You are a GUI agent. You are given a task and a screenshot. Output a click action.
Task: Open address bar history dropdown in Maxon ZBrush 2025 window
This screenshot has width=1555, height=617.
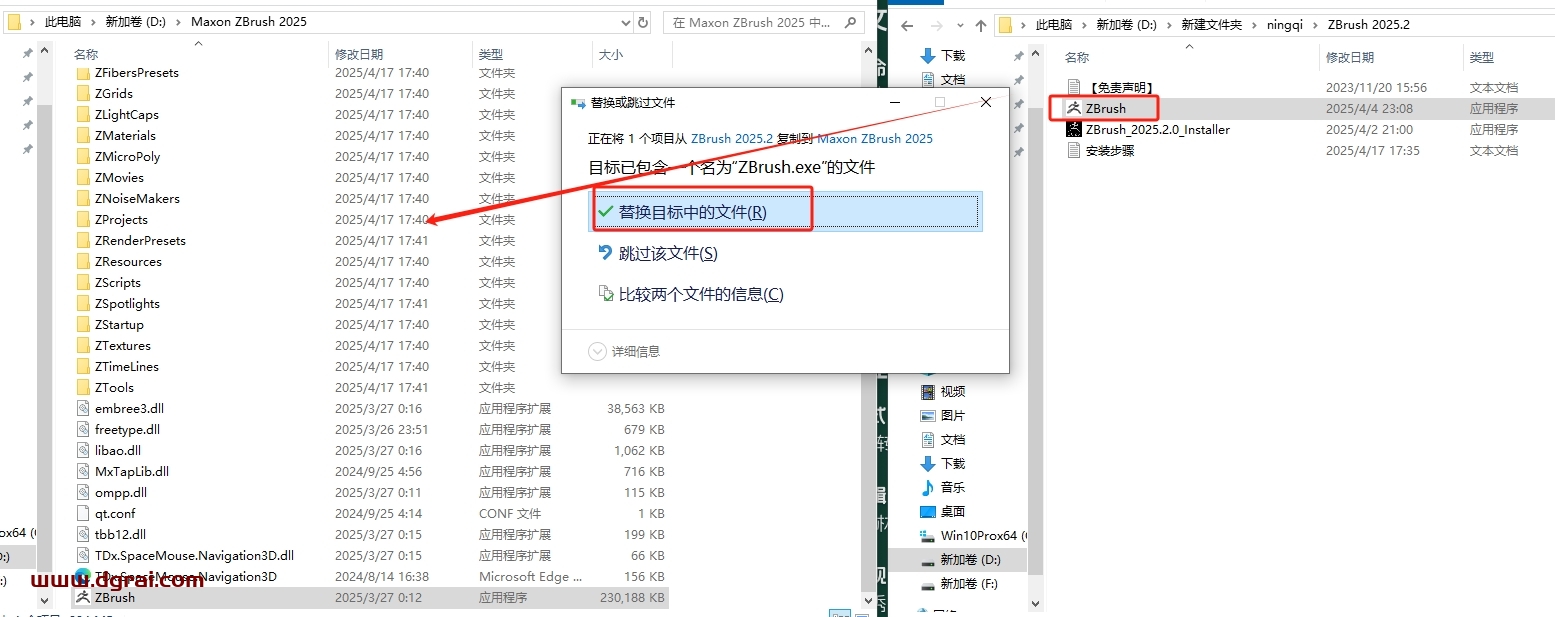coord(626,21)
